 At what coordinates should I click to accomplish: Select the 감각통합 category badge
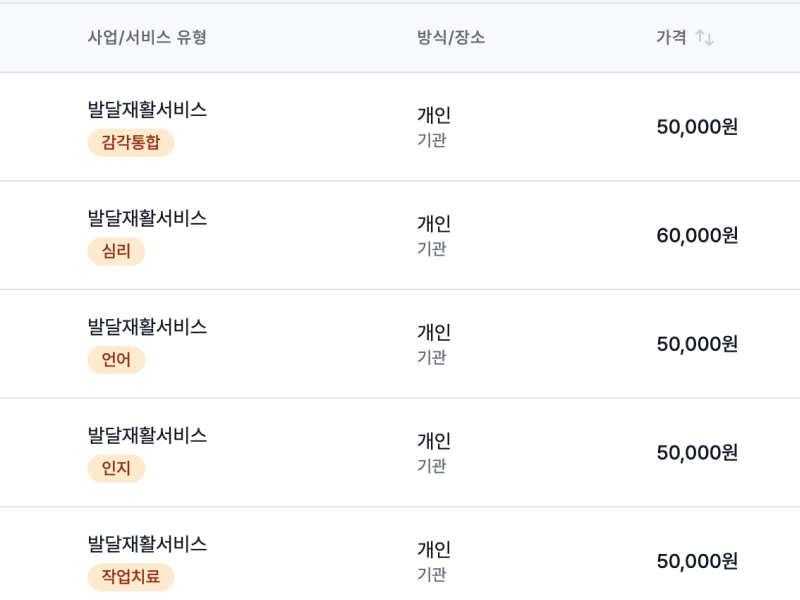(x=131, y=143)
